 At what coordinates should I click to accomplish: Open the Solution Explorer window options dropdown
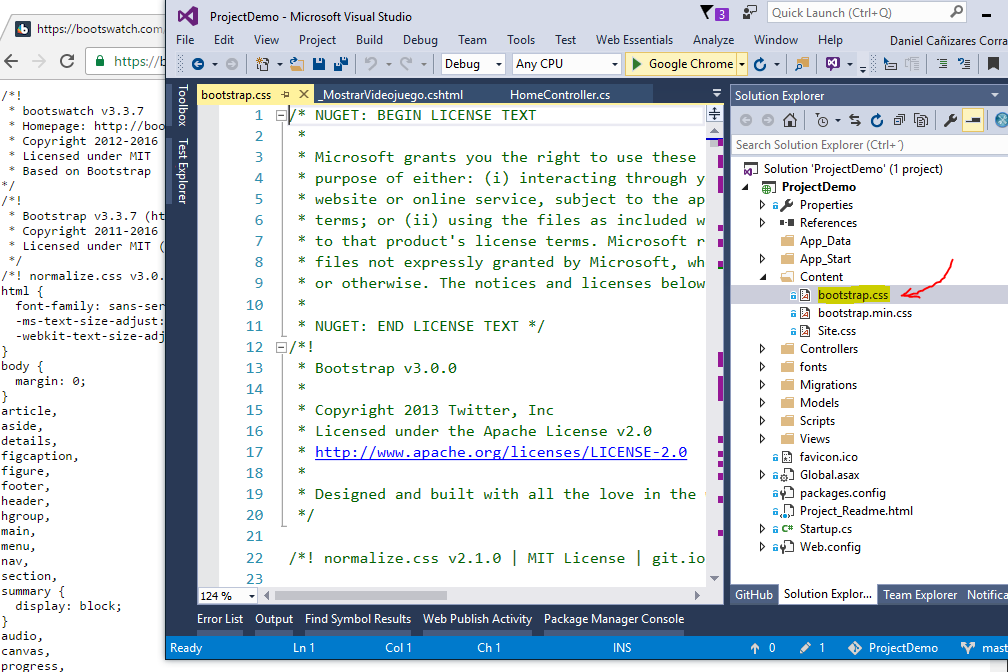[994, 95]
